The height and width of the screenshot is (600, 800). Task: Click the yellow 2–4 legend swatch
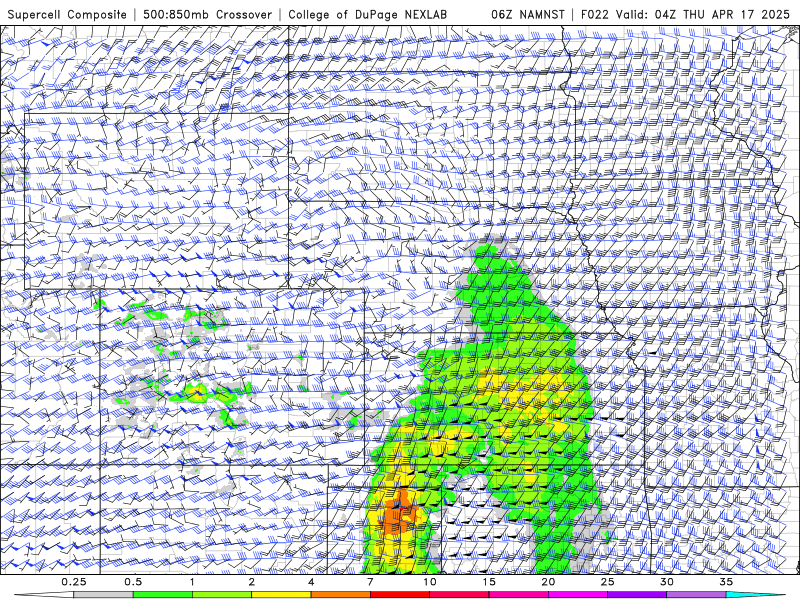coord(281,595)
